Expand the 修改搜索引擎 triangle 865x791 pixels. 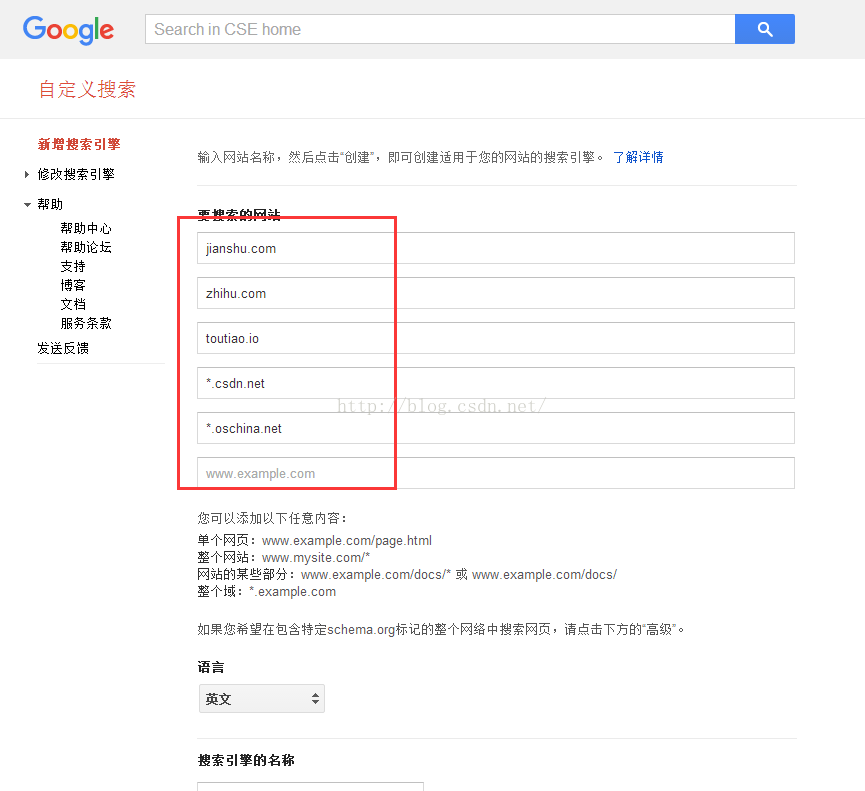click(x=26, y=175)
